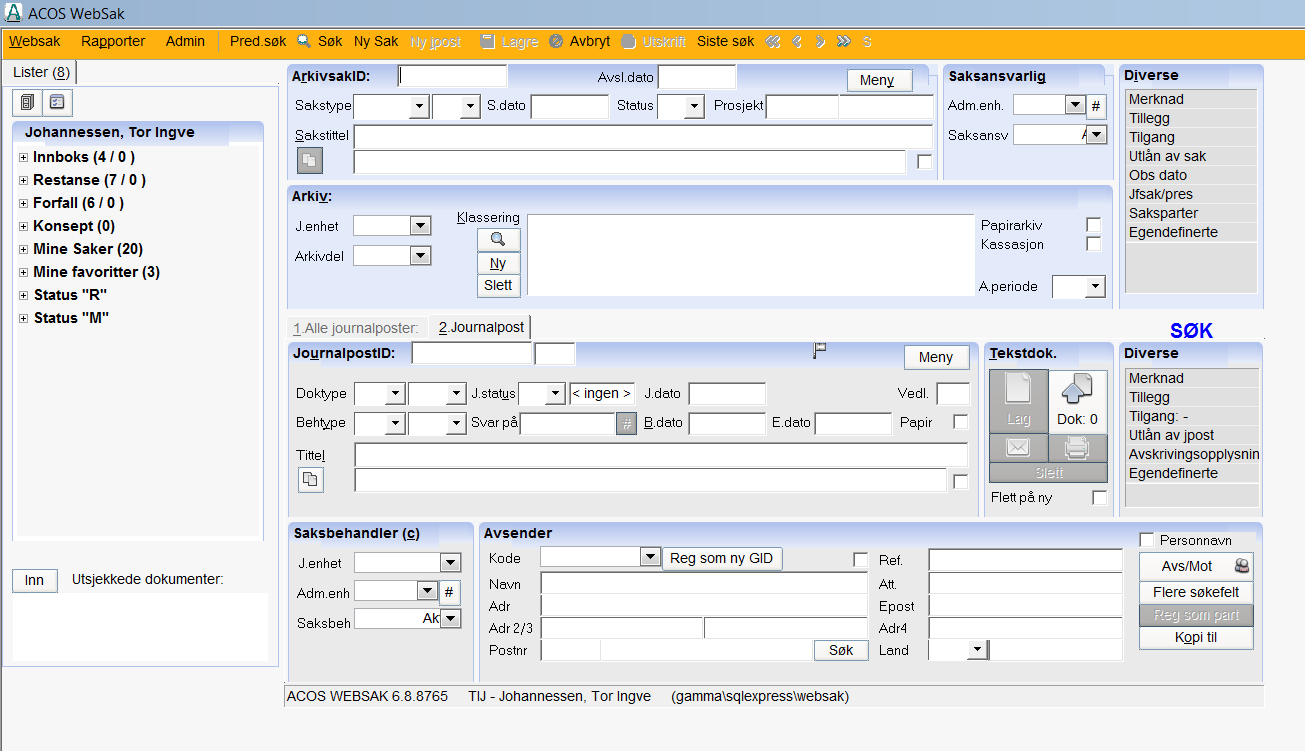The height and width of the screenshot is (751, 1305).
Task: Click the Slett button under Klassering
Action: click(498, 285)
